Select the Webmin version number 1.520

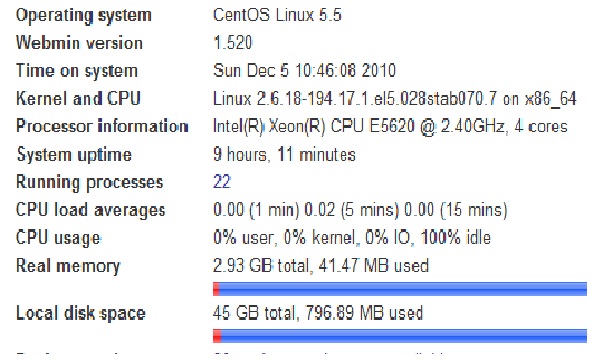[233, 43]
